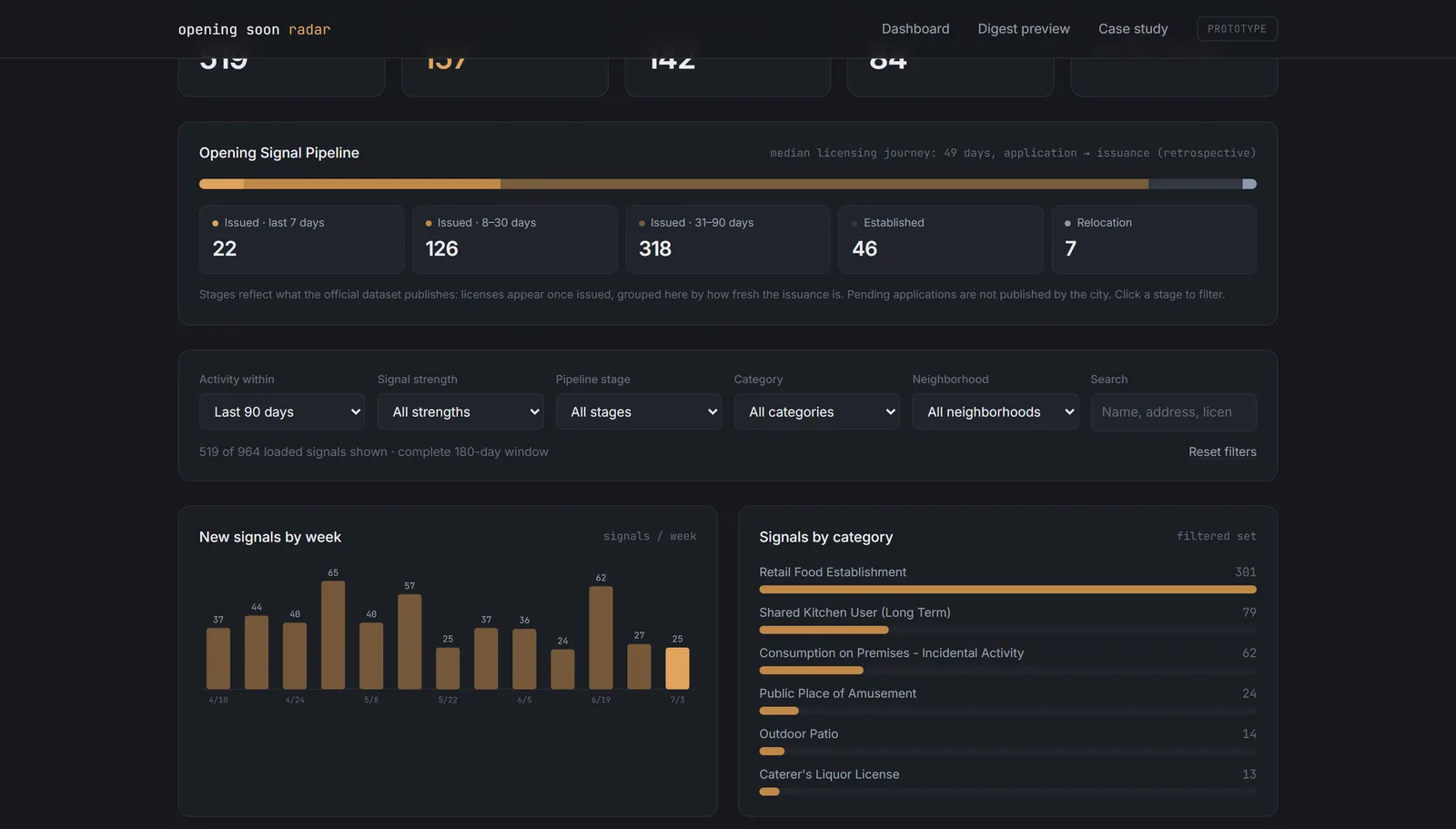1456x829 pixels.
Task: Click the highlighted 7/3 week bar
Action: pyautogui.click(x=677, y=668)
